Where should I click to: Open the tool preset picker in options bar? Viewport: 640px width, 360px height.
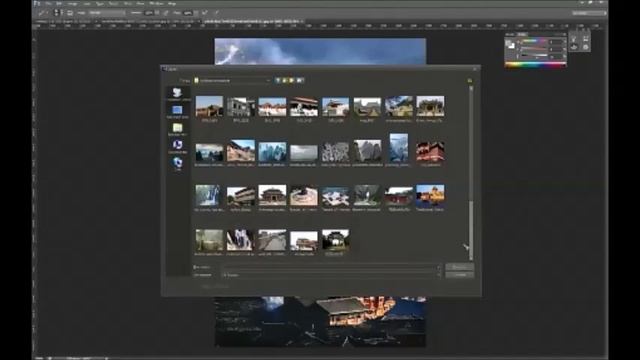(x=43, y=13)
